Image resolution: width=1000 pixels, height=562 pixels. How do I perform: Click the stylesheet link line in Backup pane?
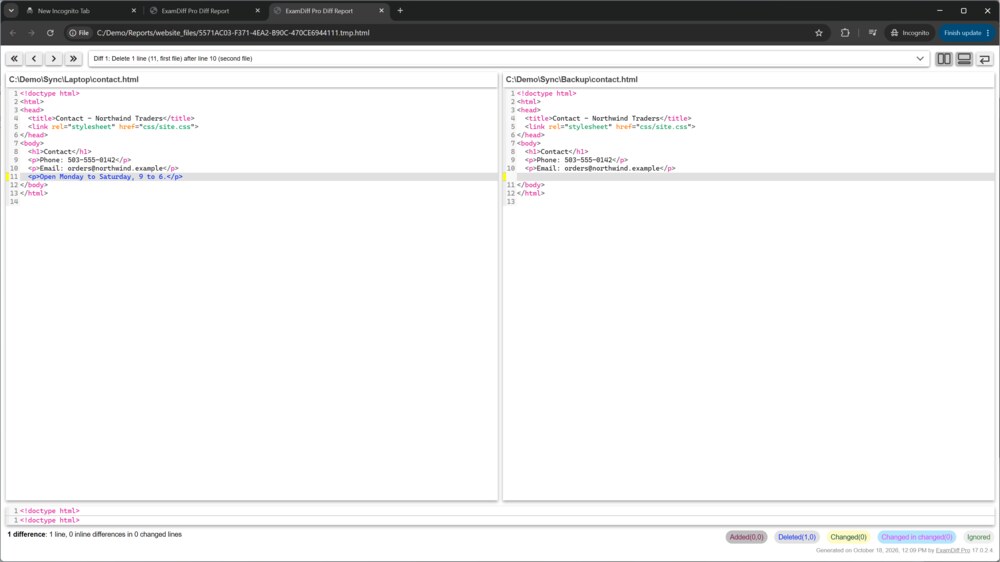[x=610, y=127]
